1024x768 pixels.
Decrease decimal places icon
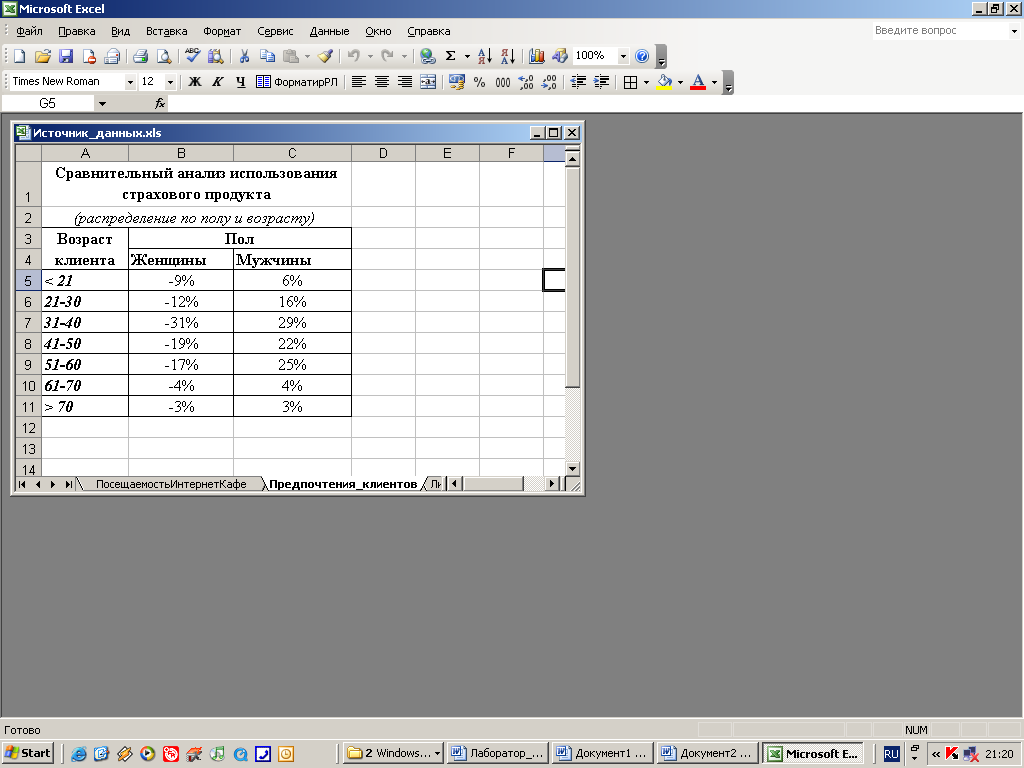(549, 82)
